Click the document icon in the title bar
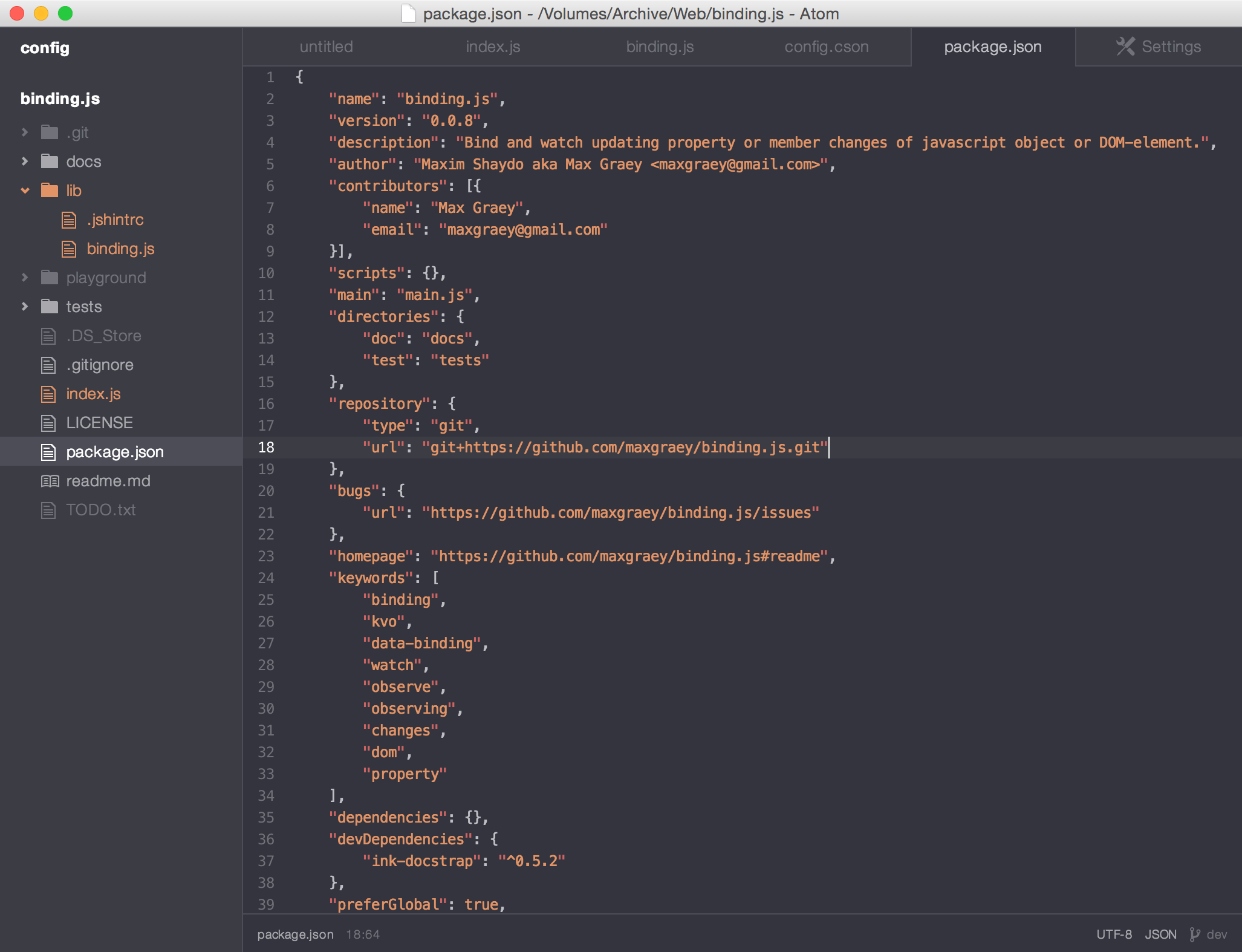Image resolution: width=1242 pixels, height=952 pixels. [409, 13]
